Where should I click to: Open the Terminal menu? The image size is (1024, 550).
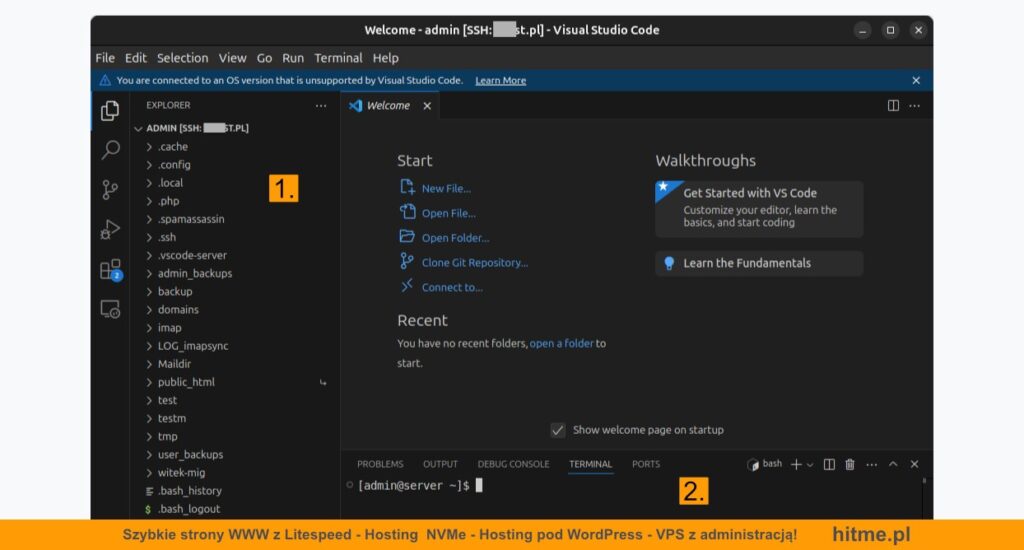tap(338, 58)
